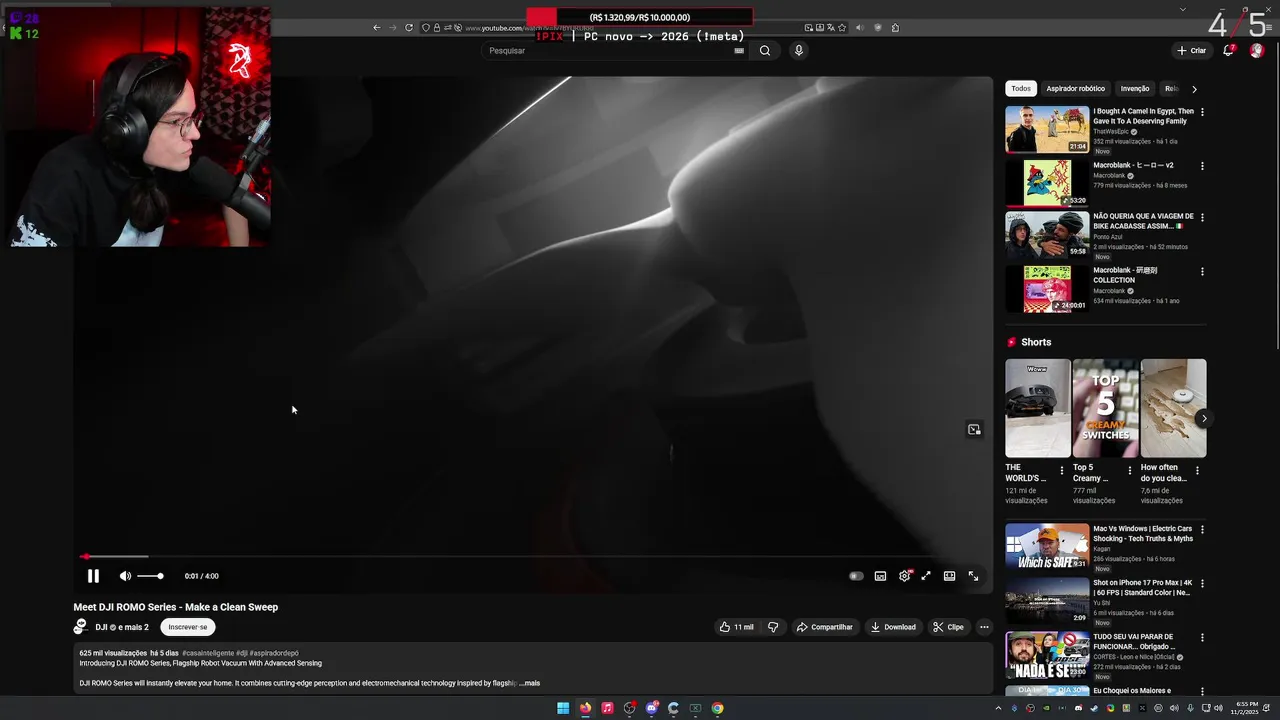Toggle subtitles with the captions icon
Screen dimensions: 1280x720
(x=880, y=576)
